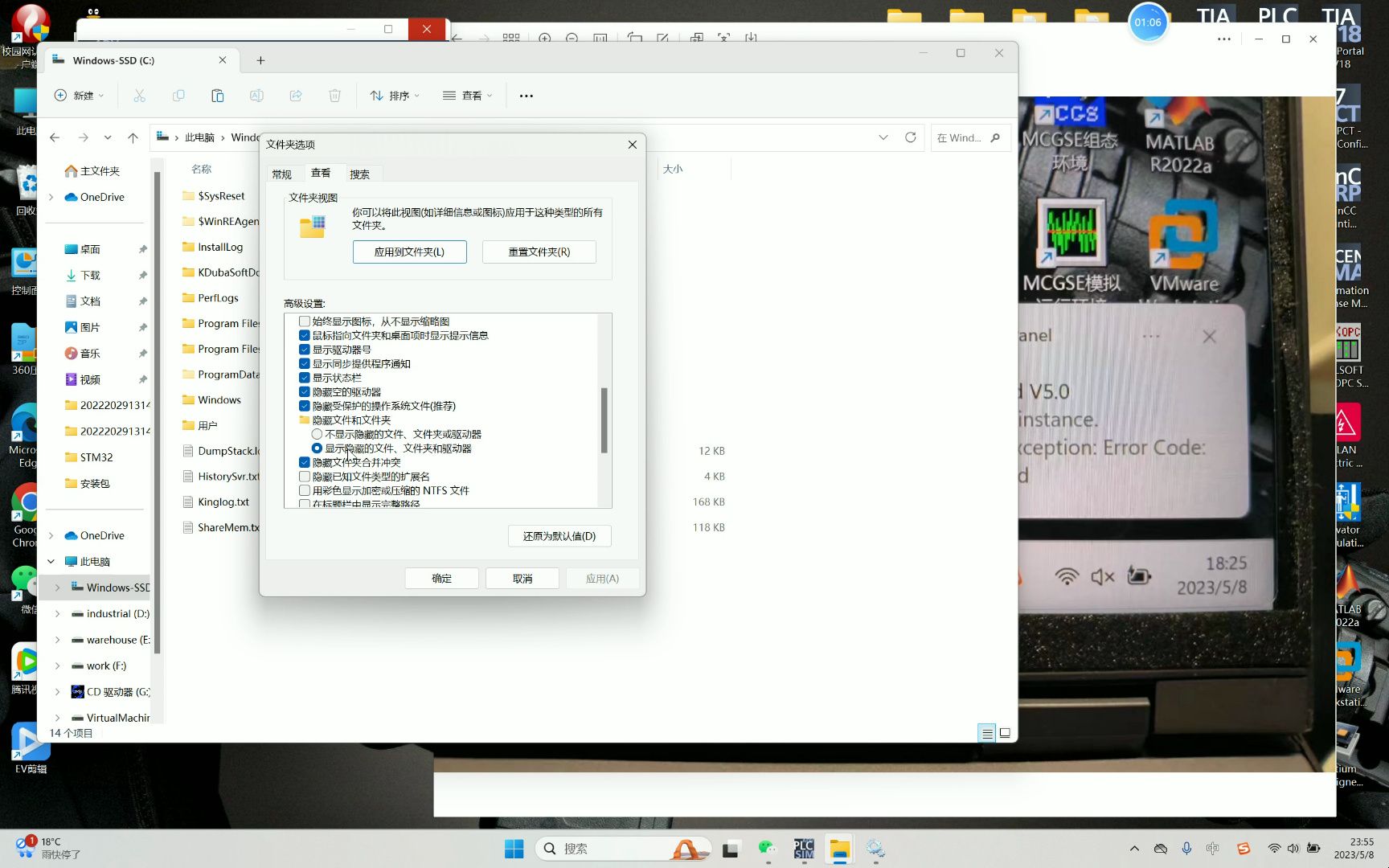Select 不显示隐藏的文件、文件夹或驱动器 radio
1389x868 pixels.
(317, 434)
